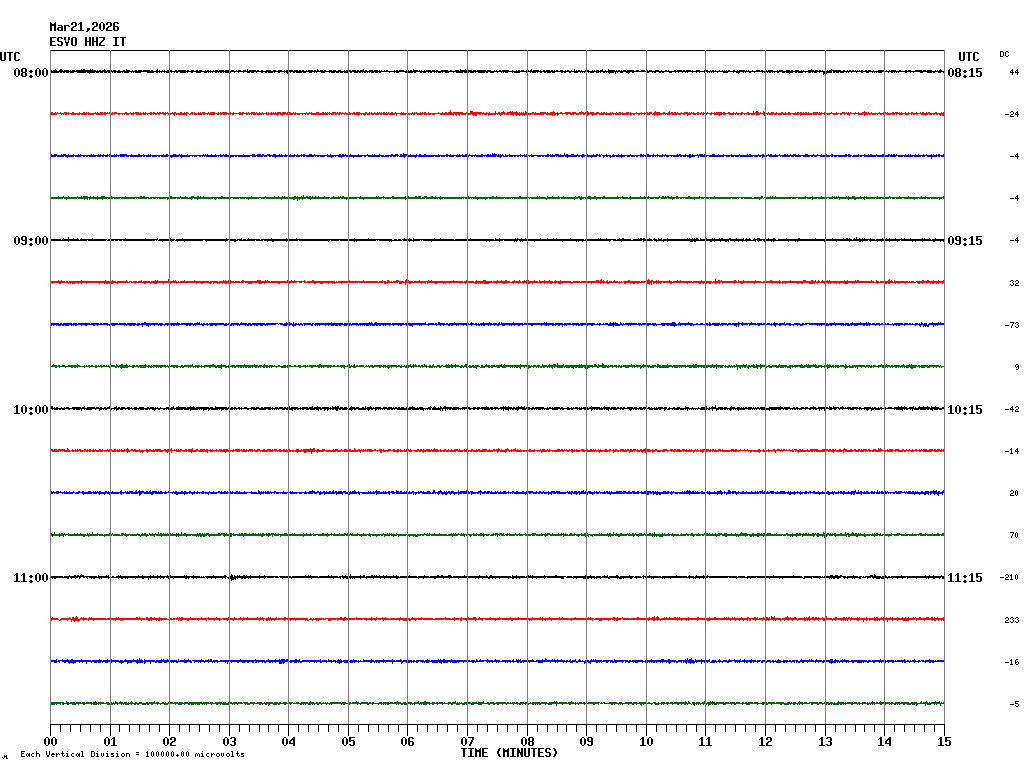
Task: Select the DC offset value -73
Action: (x=1012, y=326)
